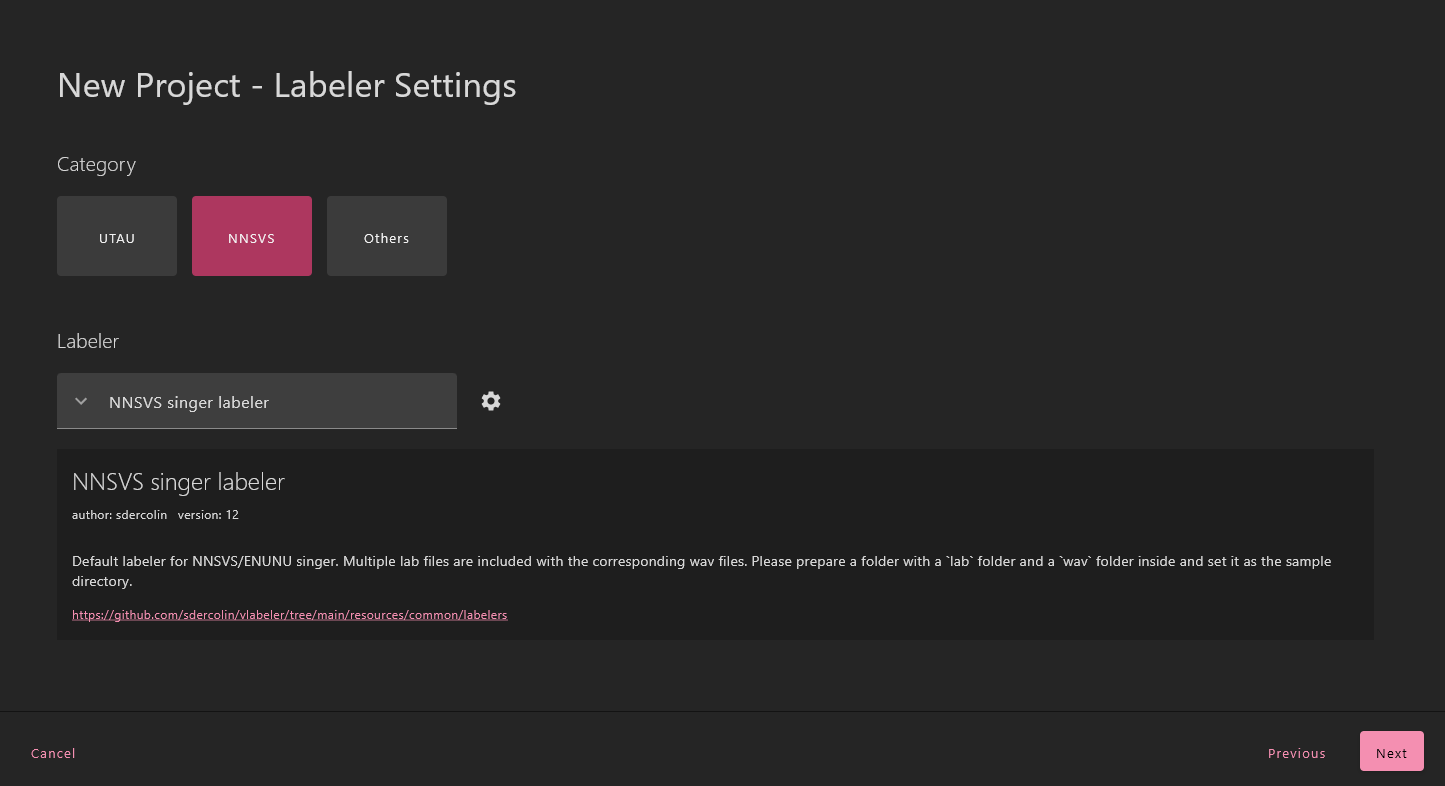Viewport: 1445px width, 786px height.
Task: Click the word 'directory.' ending the description
Action: tap(102, 581)
